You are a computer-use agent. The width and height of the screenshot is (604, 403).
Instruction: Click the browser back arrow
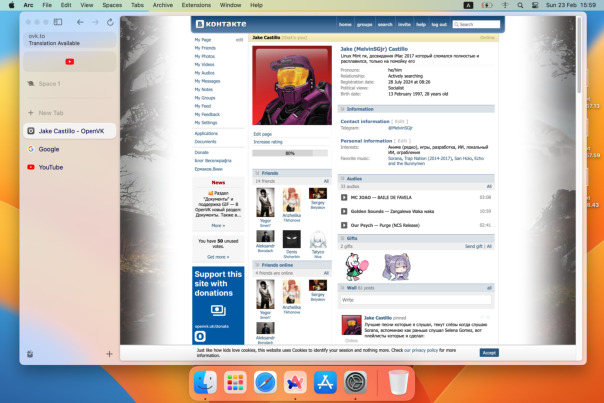coord(80,21)
